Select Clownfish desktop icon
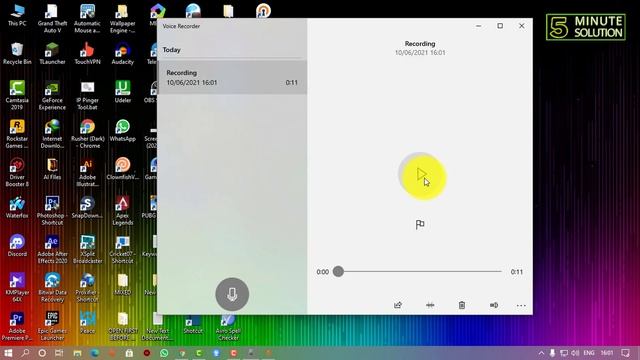This screenshot has height=360, width=640. 122,169
